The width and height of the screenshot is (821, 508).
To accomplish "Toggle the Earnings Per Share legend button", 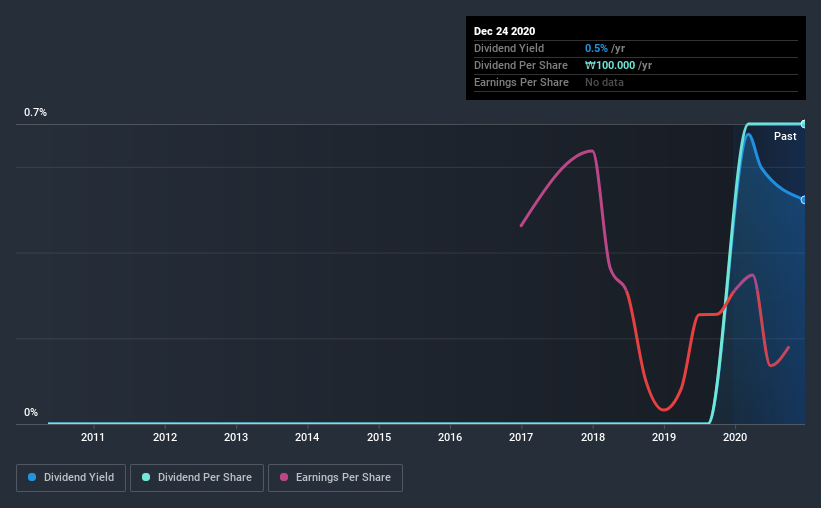I will [x=335, y=478].
